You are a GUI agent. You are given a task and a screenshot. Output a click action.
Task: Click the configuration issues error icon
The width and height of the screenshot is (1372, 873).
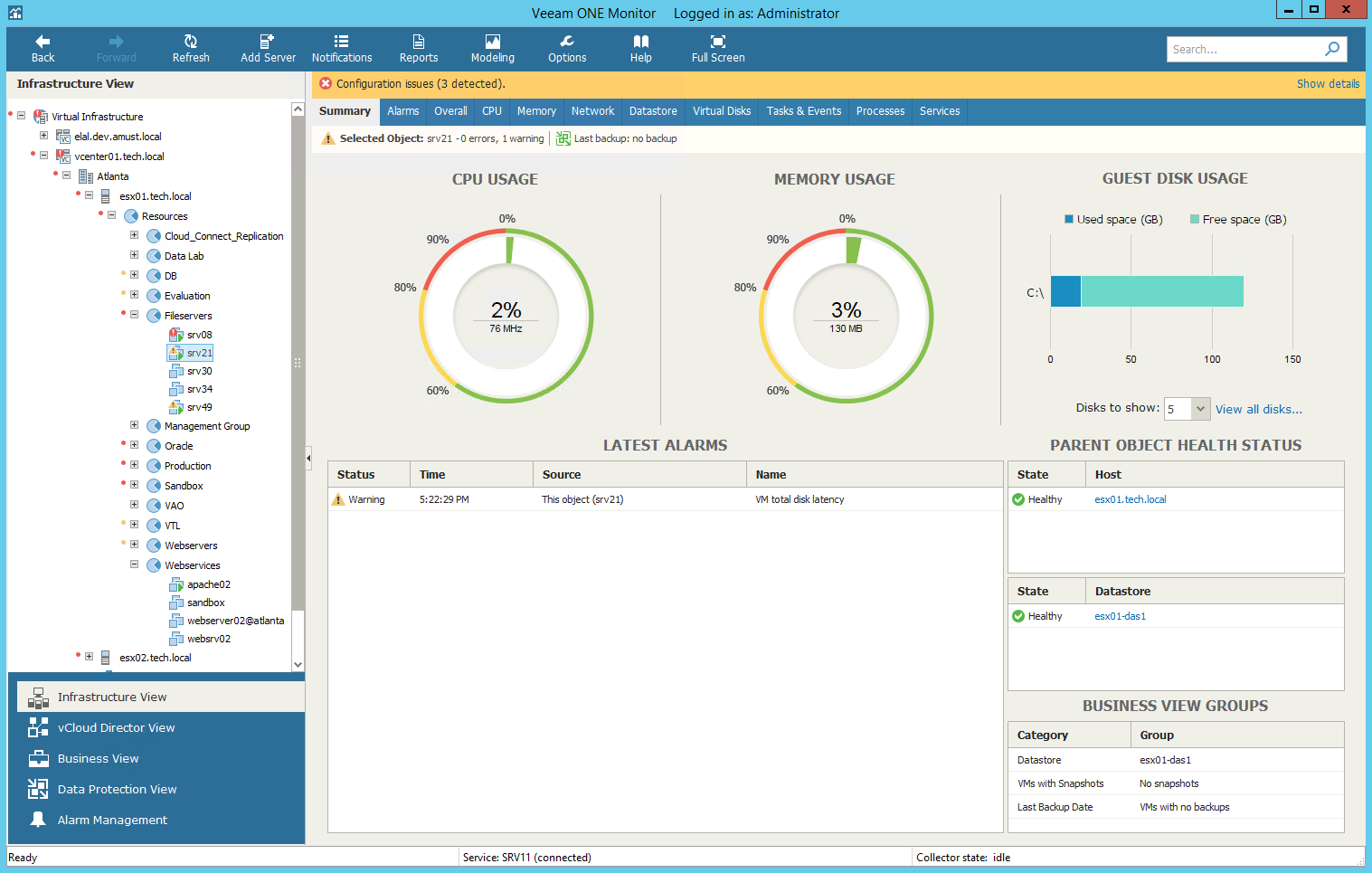click(326, 83)
